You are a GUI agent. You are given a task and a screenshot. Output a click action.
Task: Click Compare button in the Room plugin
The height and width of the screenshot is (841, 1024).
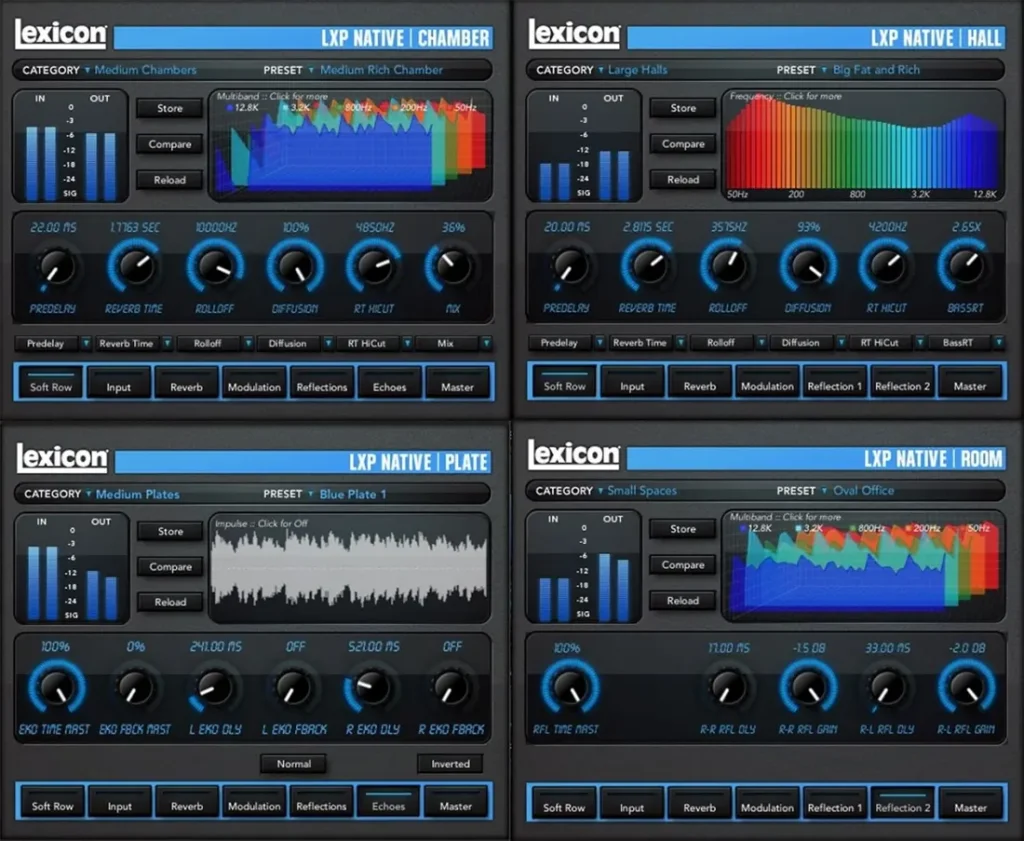pyautogui.click(x=682, y=565)
